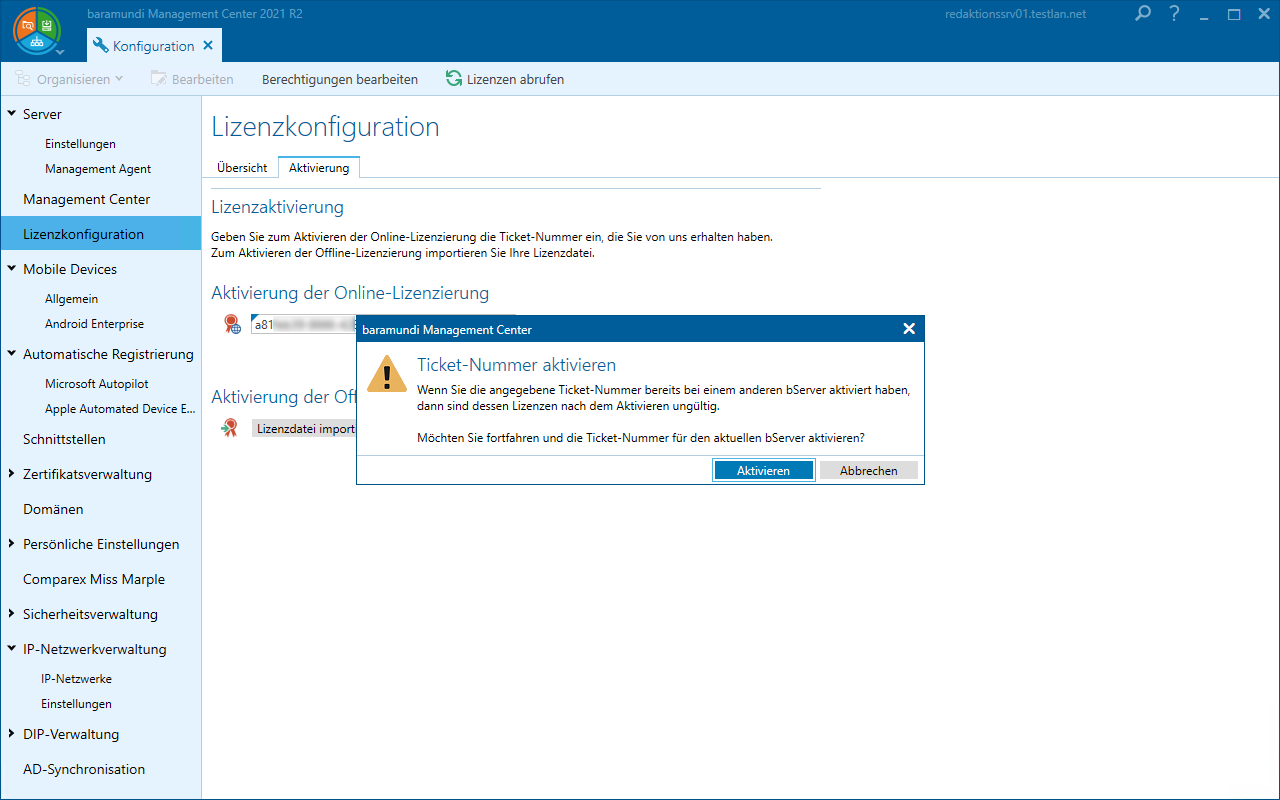Open Microsoft Autopilot in sidebar
The image size is (1280, 800).
pos(97,384)
